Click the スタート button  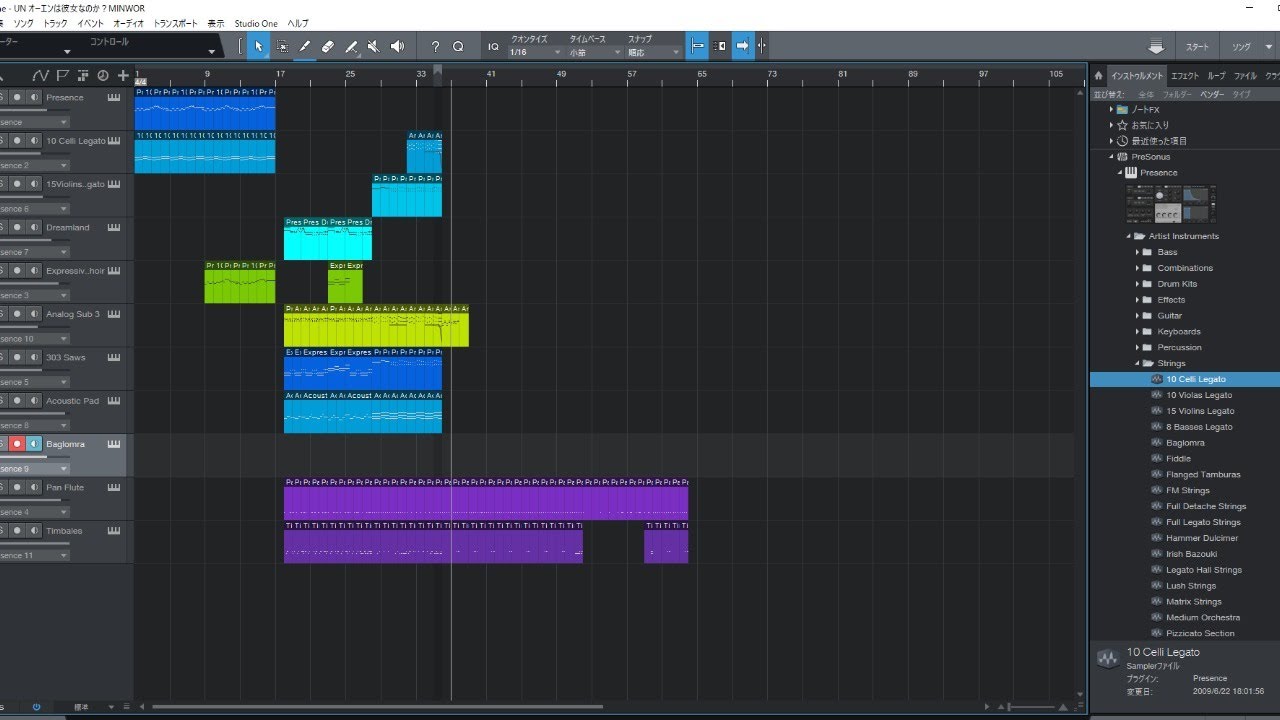pyautogui.click(x=1197, y=47)
